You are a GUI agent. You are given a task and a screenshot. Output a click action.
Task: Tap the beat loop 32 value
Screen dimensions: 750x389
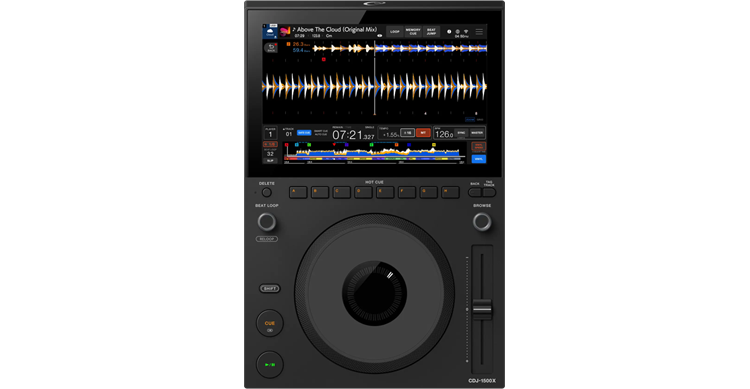coord(270,154)
